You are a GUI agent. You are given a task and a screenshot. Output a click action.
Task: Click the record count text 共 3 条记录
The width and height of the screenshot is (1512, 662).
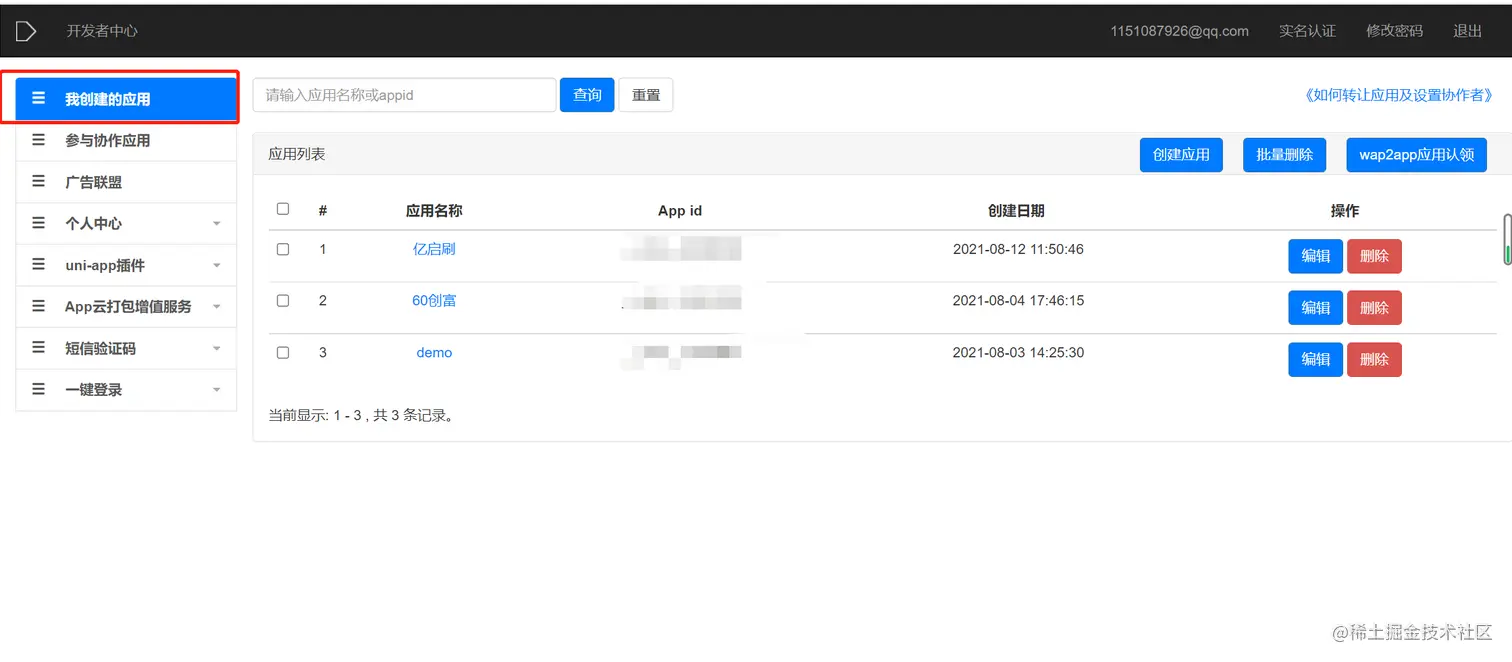[x=415, y=415]
